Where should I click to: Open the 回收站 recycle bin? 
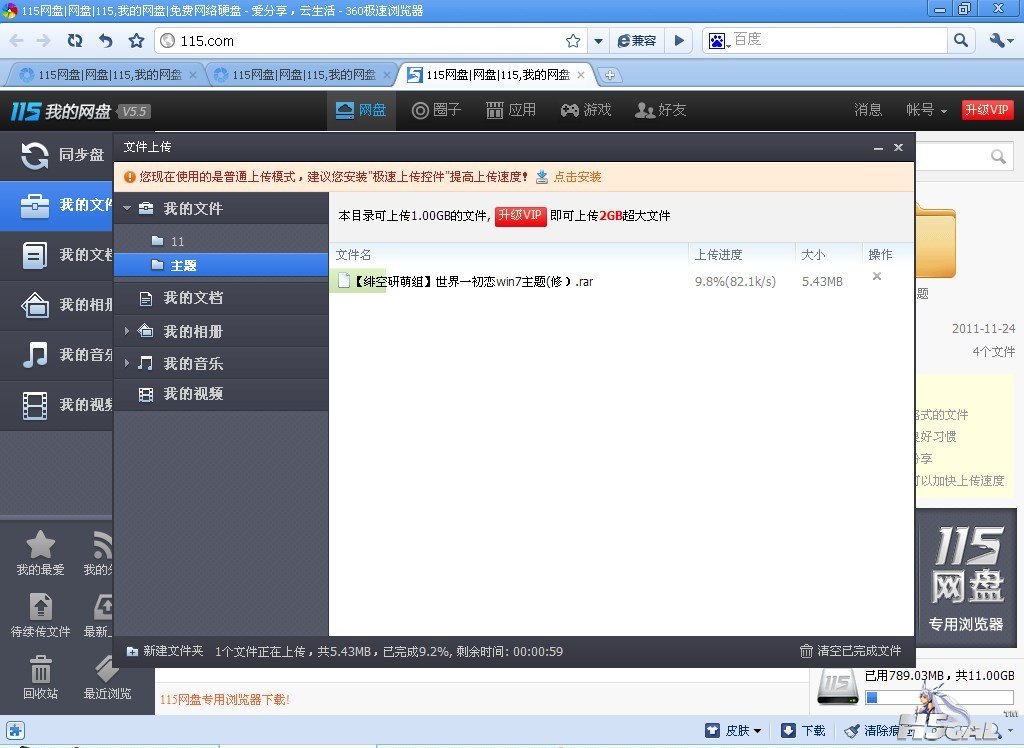(40, 677)
